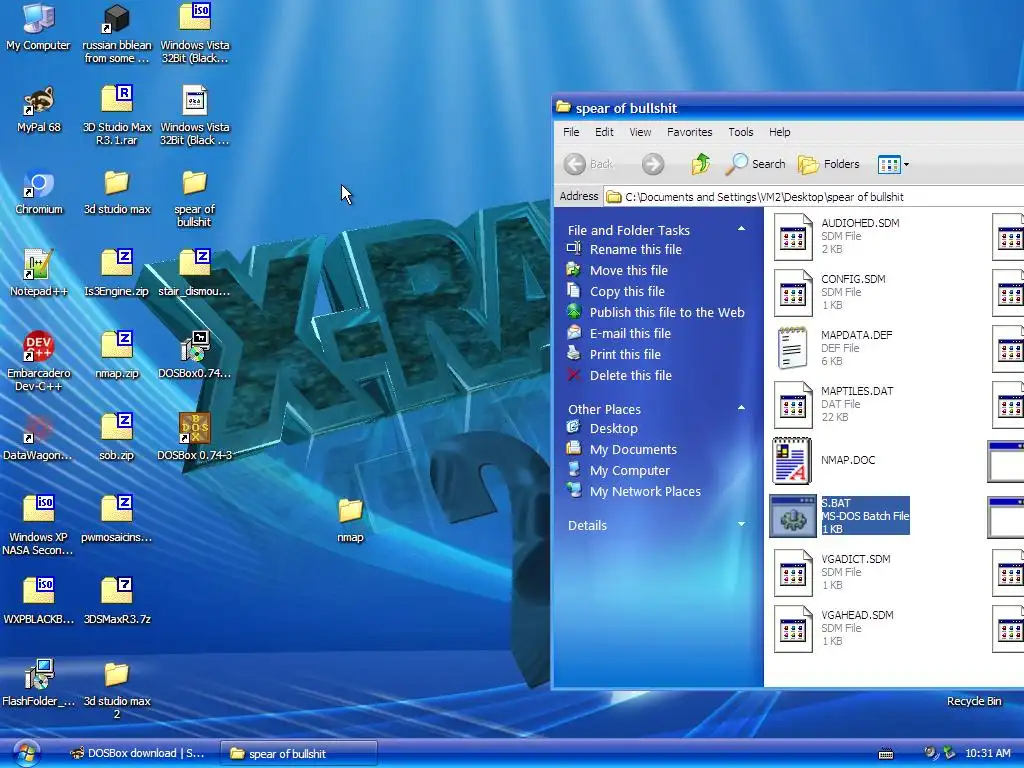Select the nmap folder on desktop

click(x=351, y=520)
